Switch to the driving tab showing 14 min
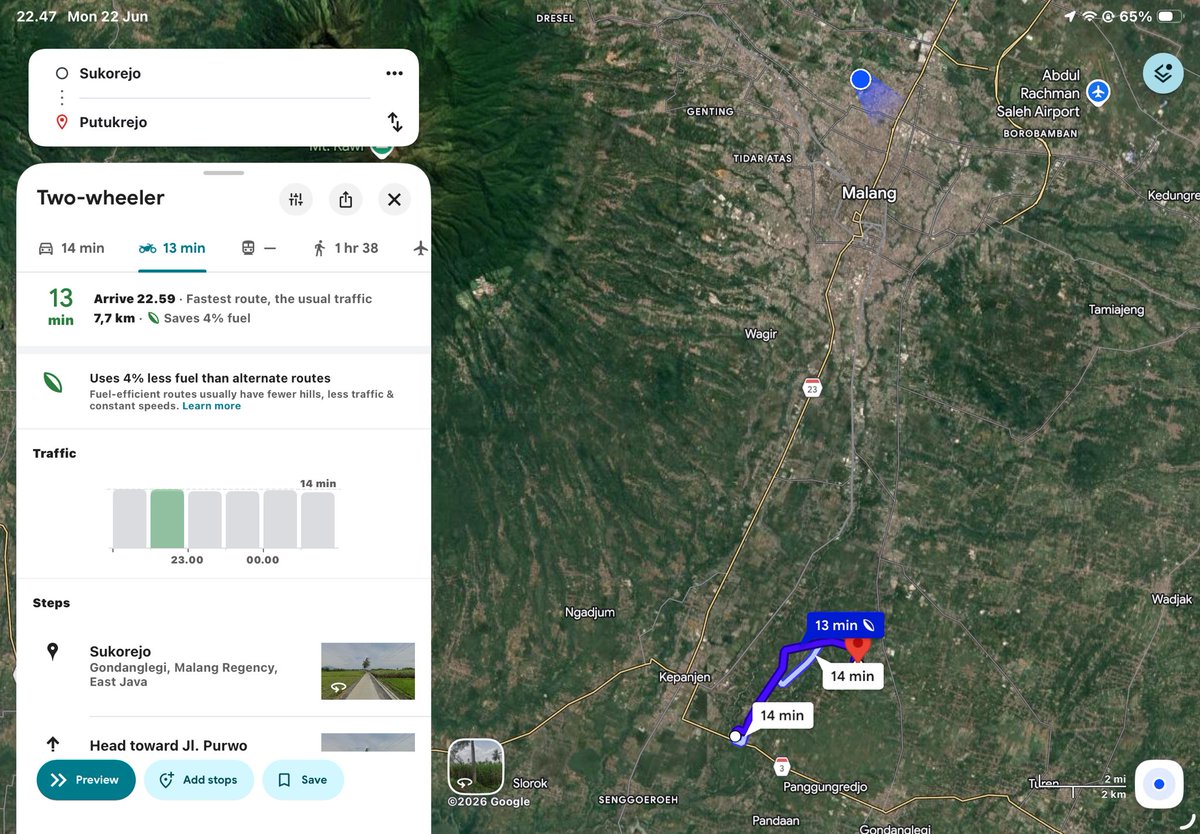This screenshot has height=834, width=1200. pos(71,248)
